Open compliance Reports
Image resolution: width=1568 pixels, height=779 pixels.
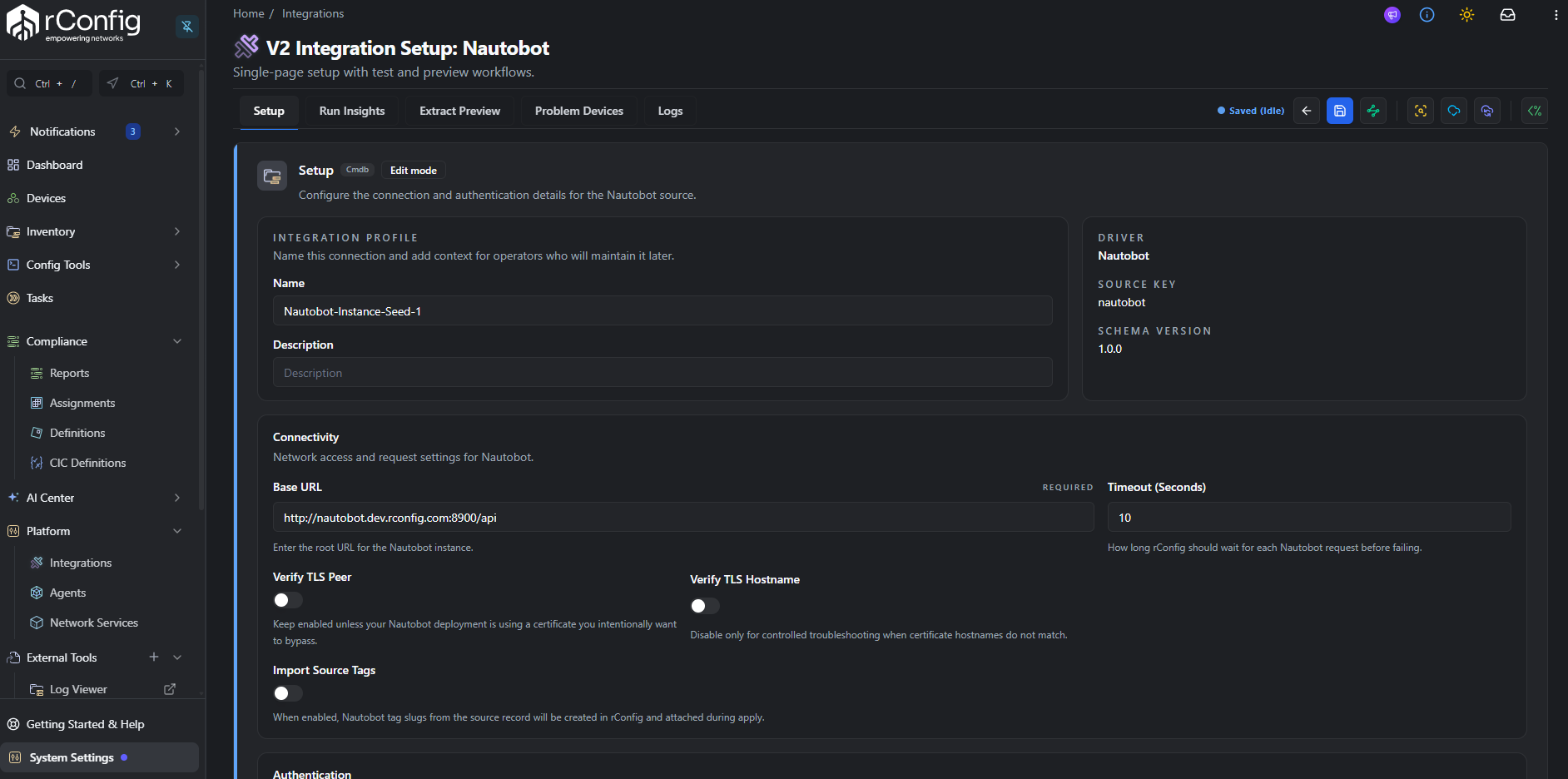[69, 373]
